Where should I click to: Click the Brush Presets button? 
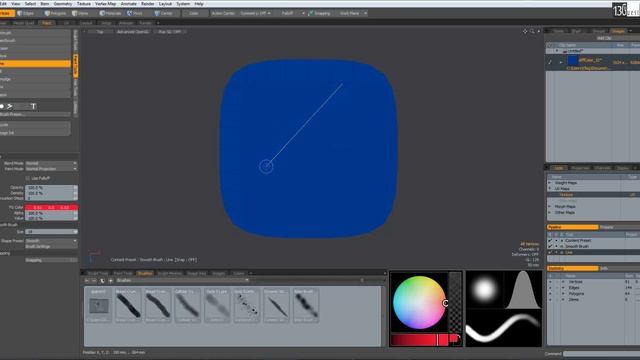click(x=35, y=115)
